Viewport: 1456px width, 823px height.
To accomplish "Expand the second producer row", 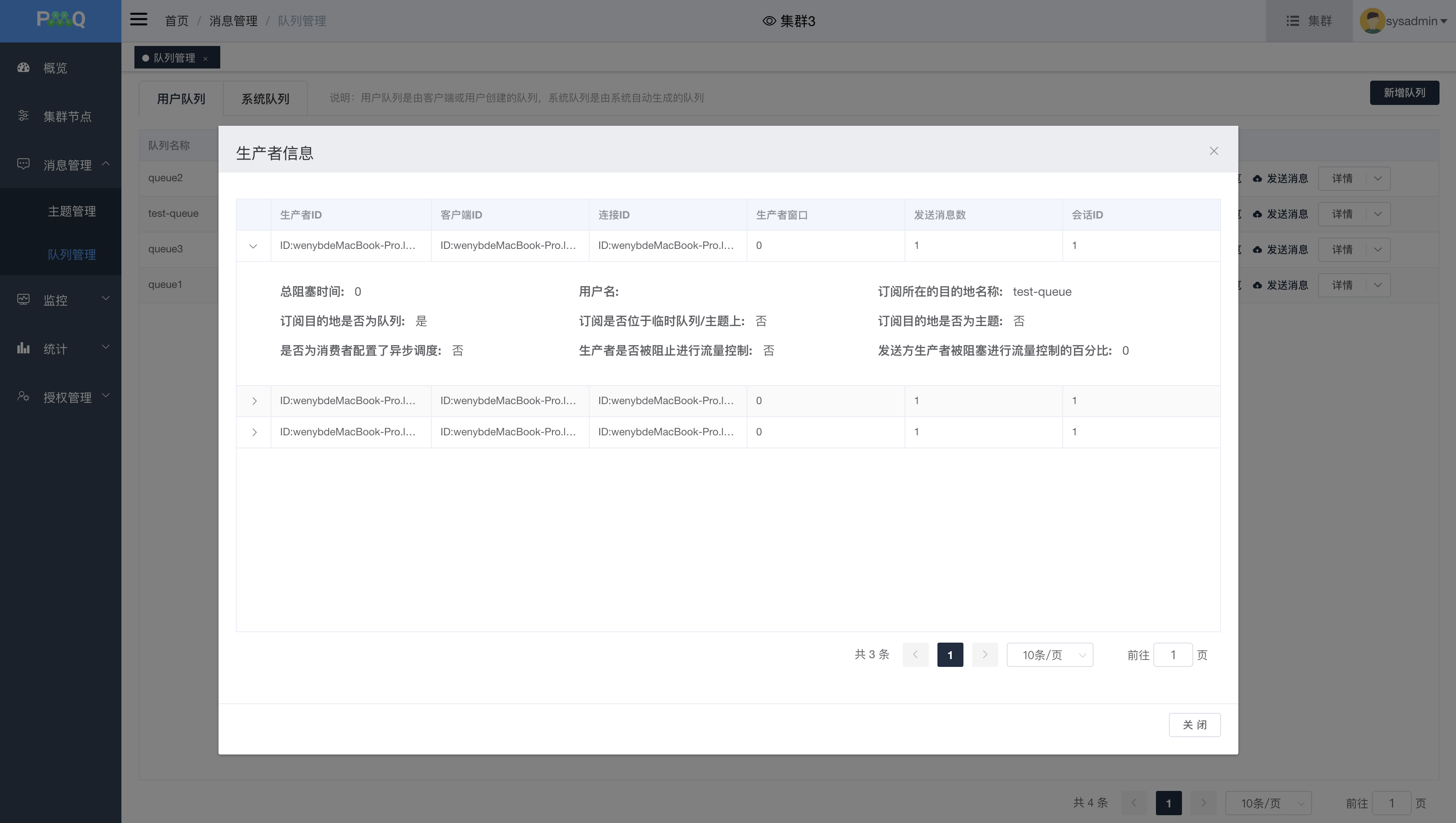I will point(255,401).
